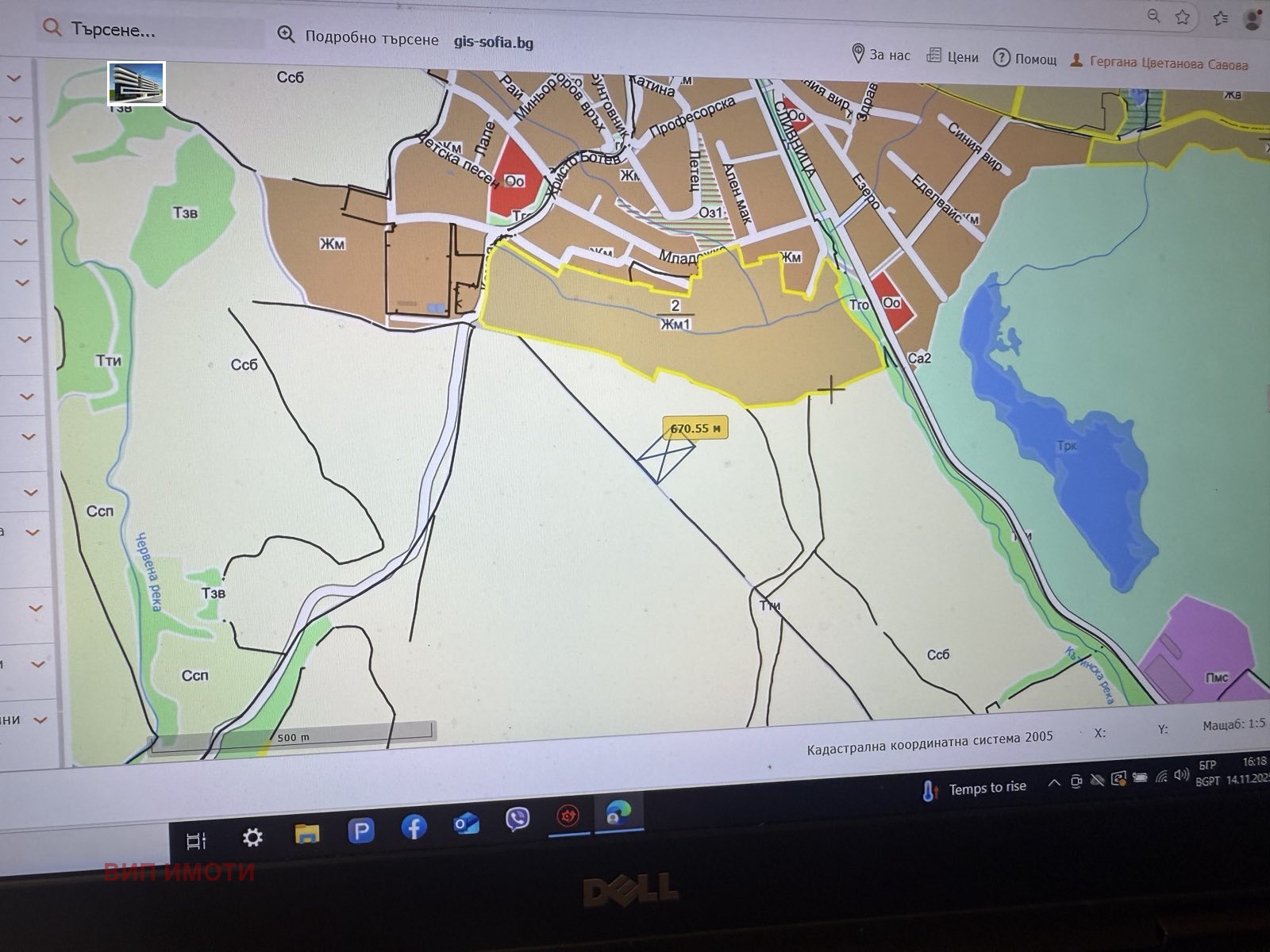Open Windows Settings gear in taskbar
Viewport: 1270px width, 952px height.
click(x=252, y=837)
